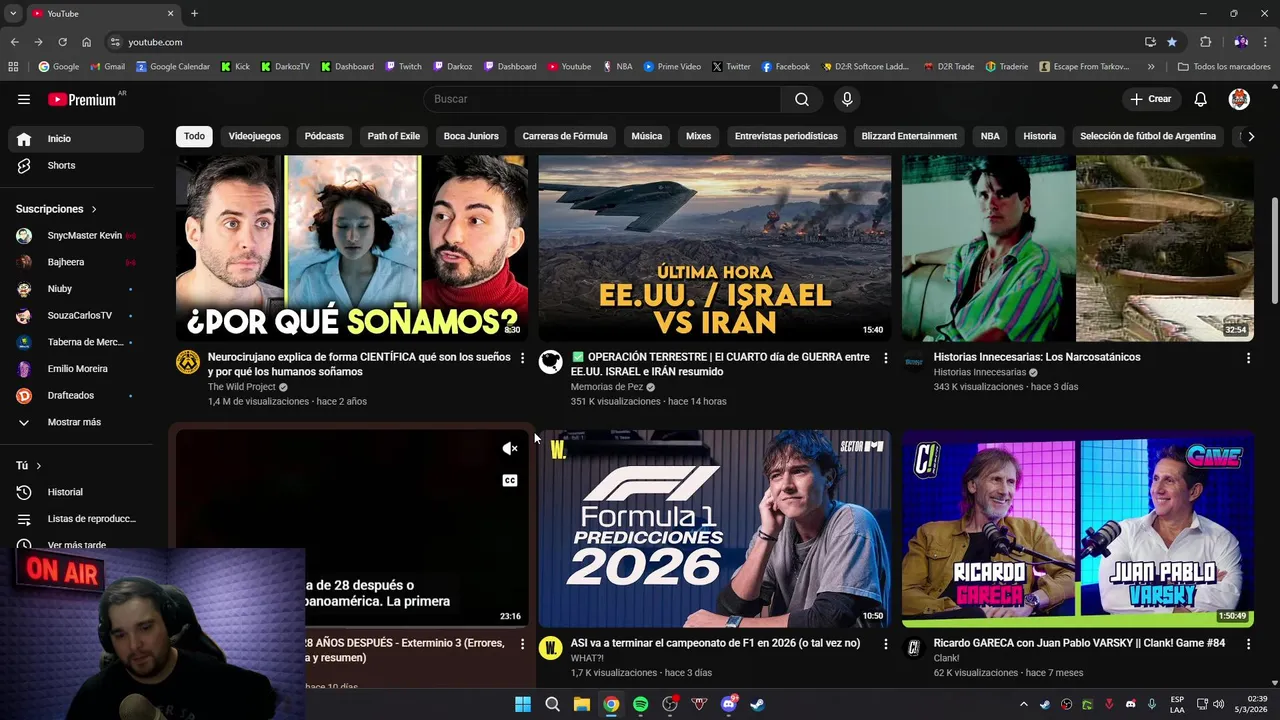Open Todos los marcadores folder
Viewport: 1280px width, 720px height.
(x=1224, y=67)
